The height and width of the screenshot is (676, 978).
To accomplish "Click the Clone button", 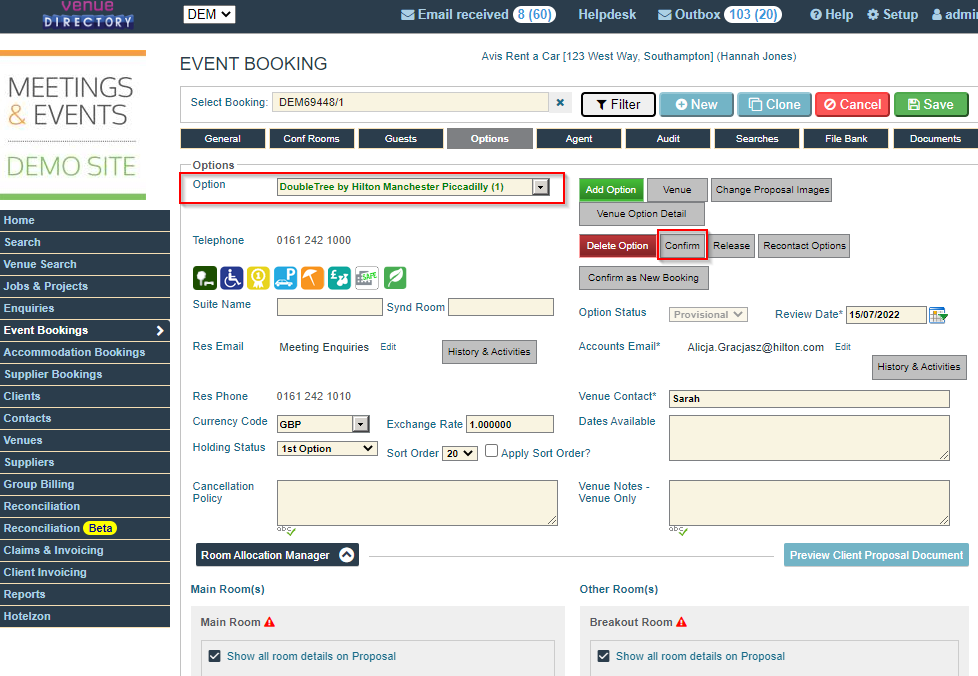I will 774,104.
